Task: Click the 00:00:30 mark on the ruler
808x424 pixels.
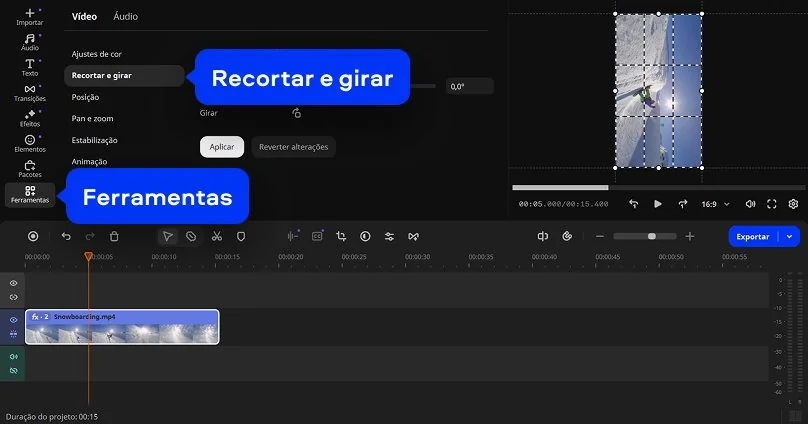Action: coord(417,257)
